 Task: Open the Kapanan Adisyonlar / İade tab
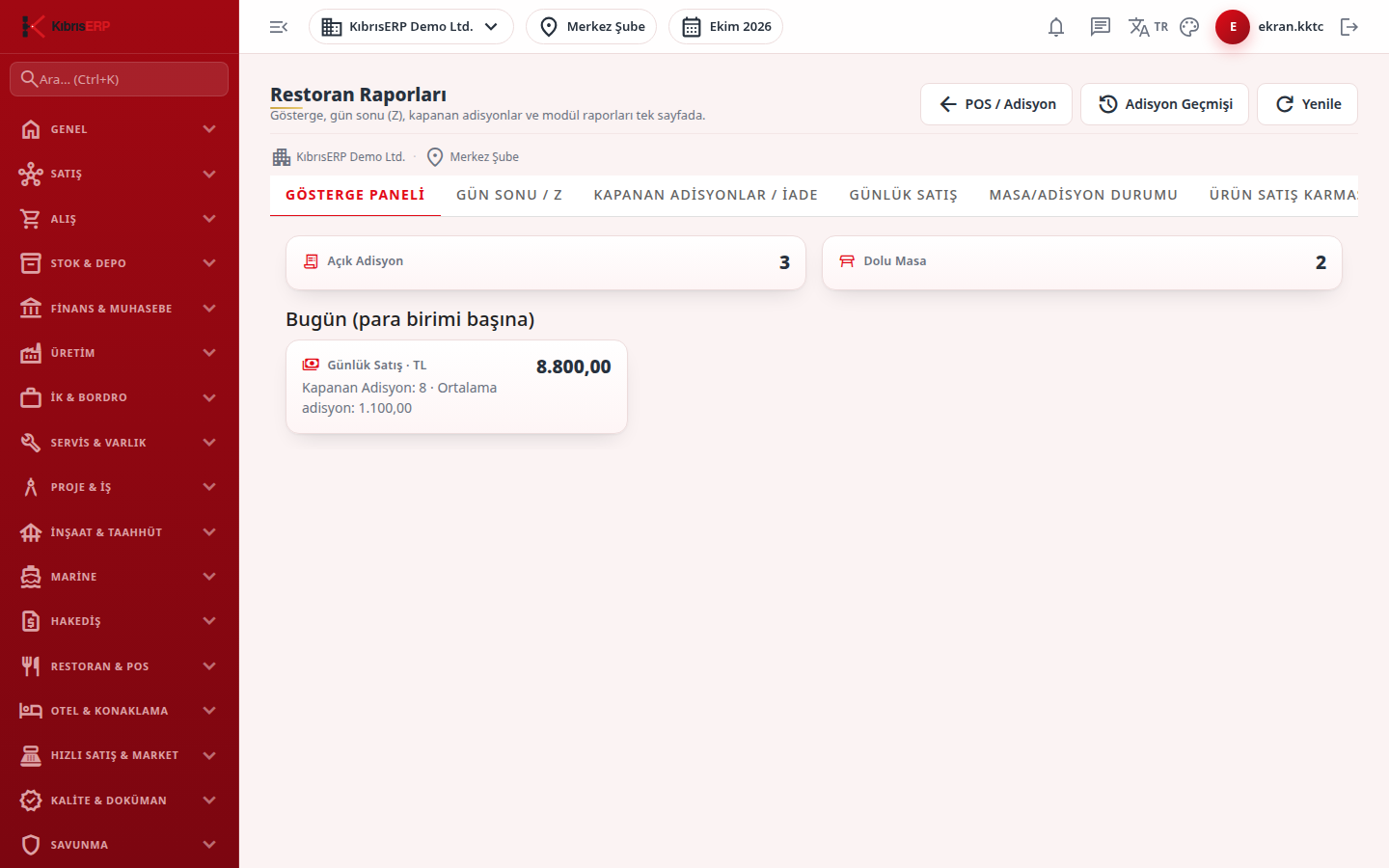tap(706, 195)
